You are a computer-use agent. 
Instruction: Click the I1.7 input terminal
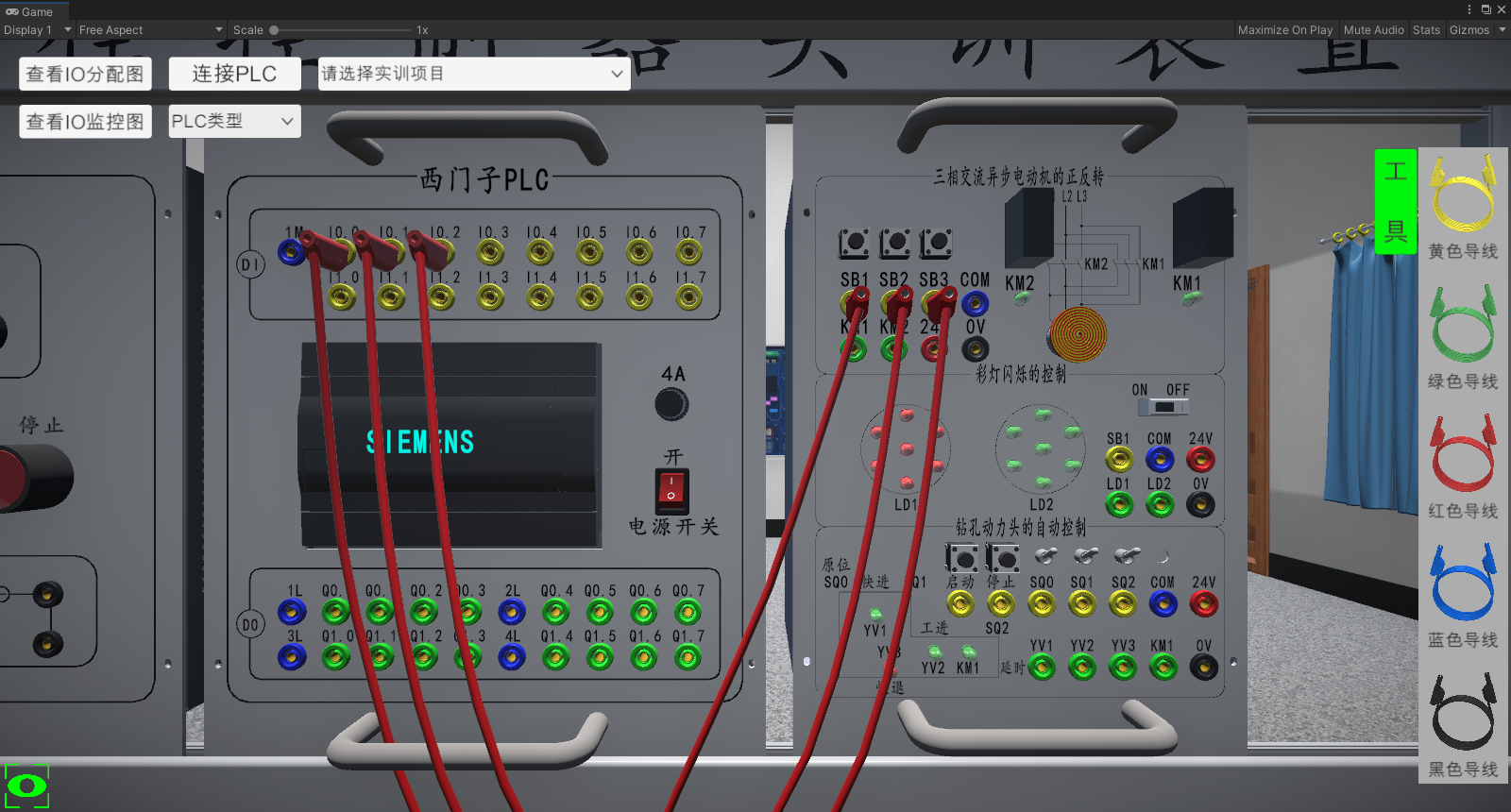pyautogui.click(x=688, y=297)
